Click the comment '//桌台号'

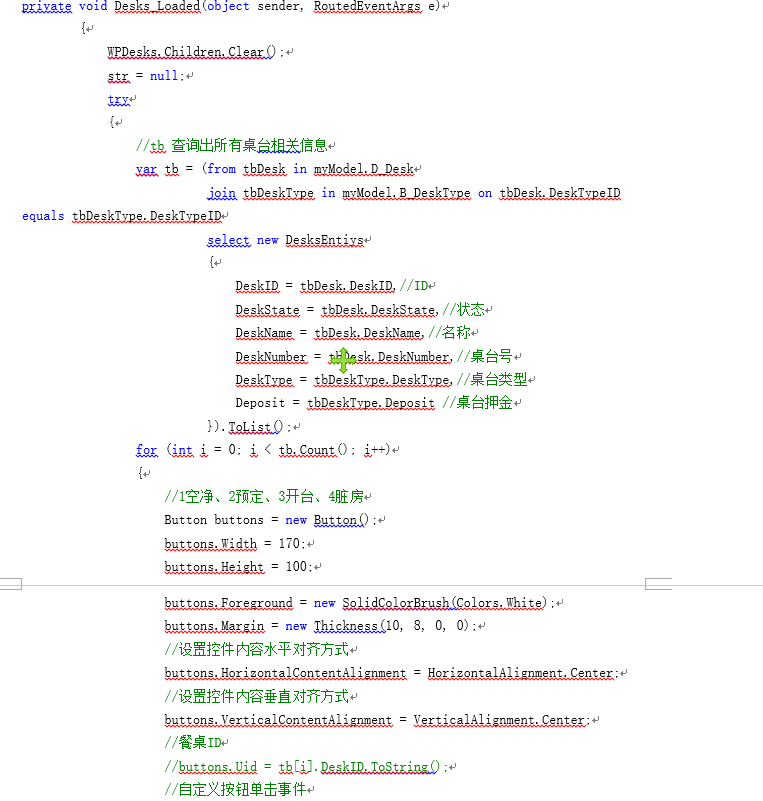[485, 356]
